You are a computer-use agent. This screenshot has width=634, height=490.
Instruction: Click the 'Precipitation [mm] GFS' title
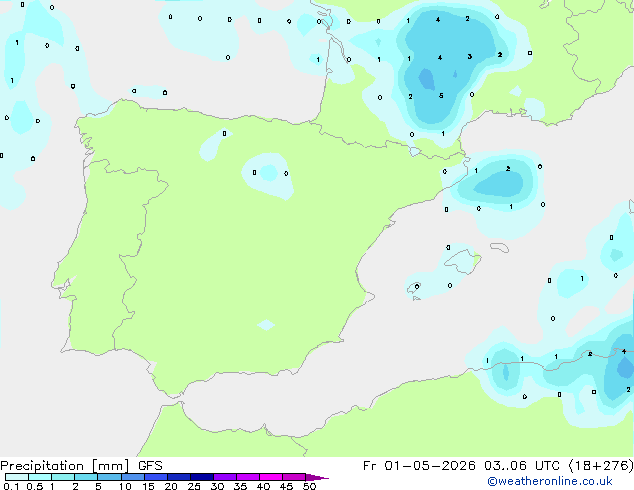coord(81,466)
